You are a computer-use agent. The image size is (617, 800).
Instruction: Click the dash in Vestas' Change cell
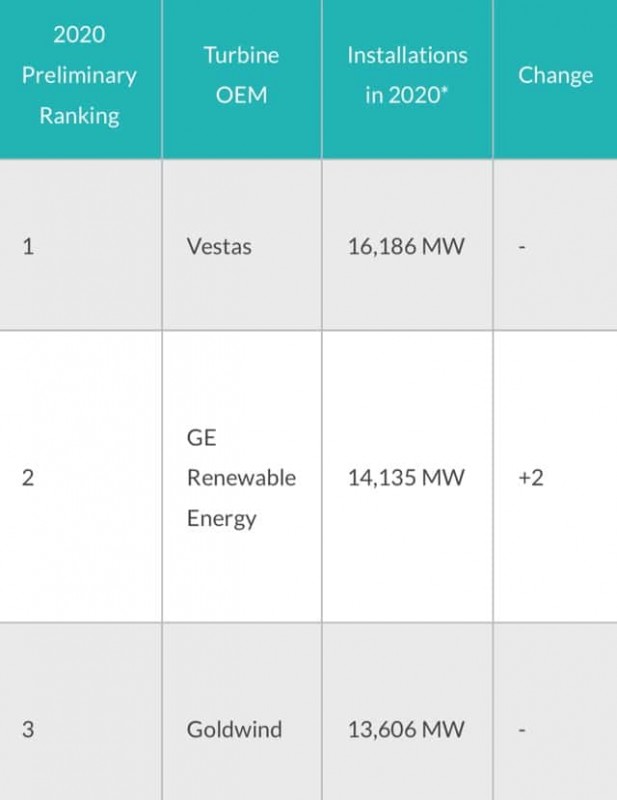[x=522, y=247]
